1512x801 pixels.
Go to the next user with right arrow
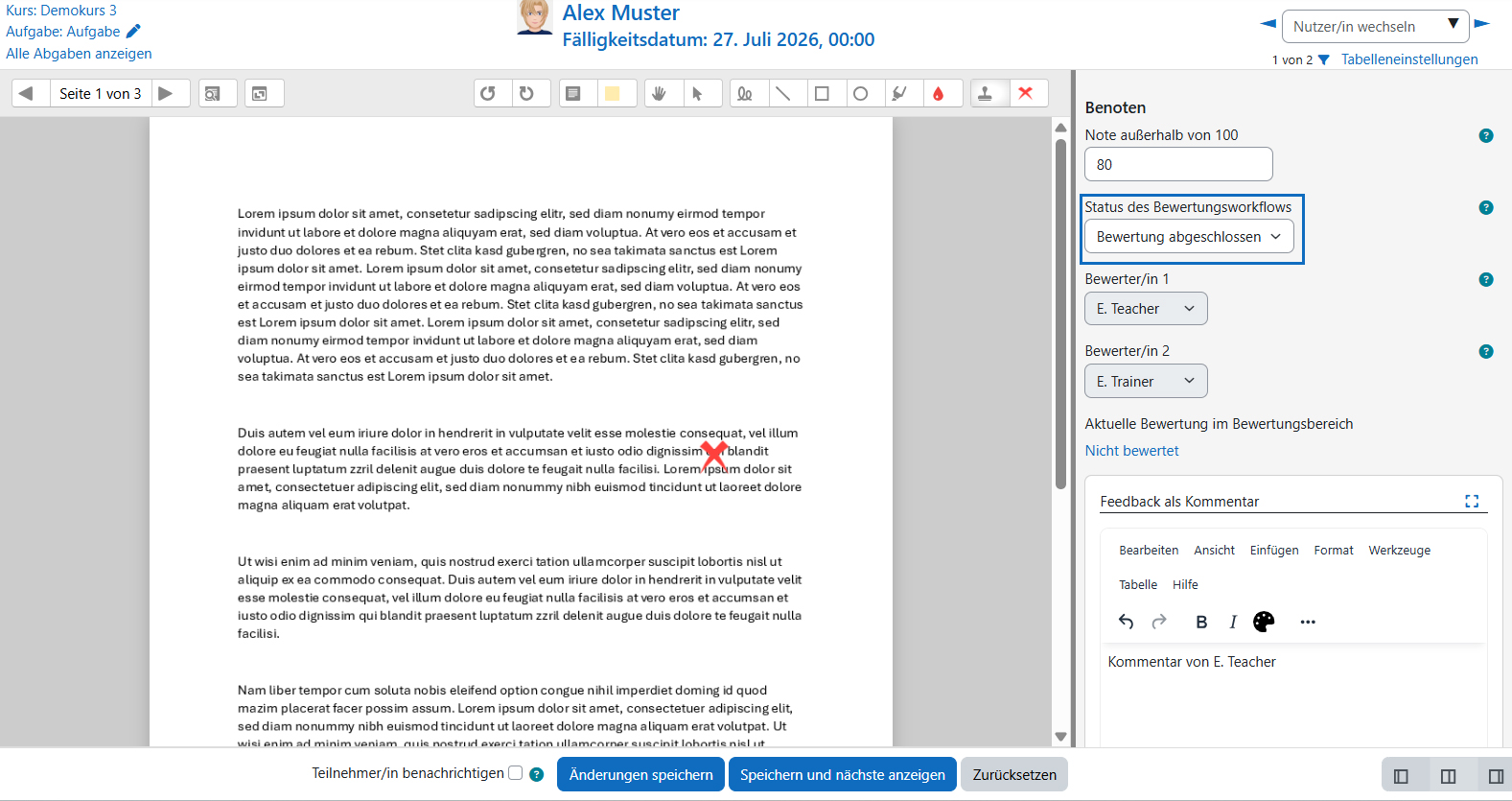(1482, 23)
